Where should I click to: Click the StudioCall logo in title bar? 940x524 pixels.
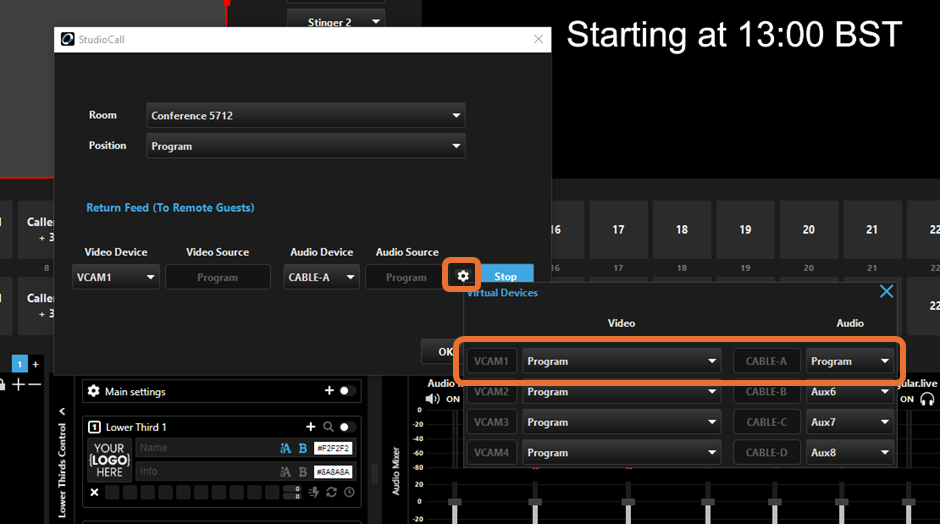(68, 40)
